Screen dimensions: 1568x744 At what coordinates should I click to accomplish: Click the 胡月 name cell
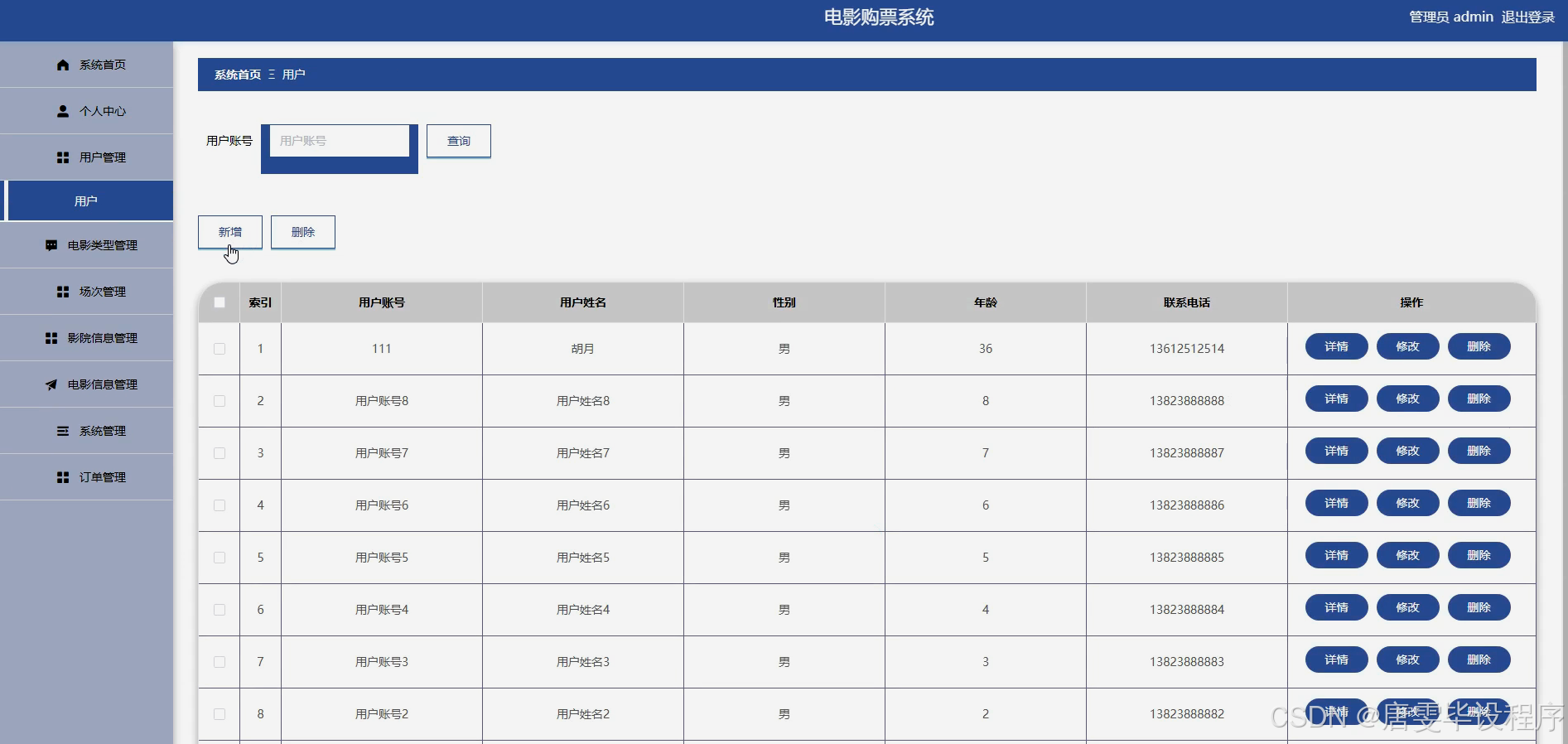[583, 349]
